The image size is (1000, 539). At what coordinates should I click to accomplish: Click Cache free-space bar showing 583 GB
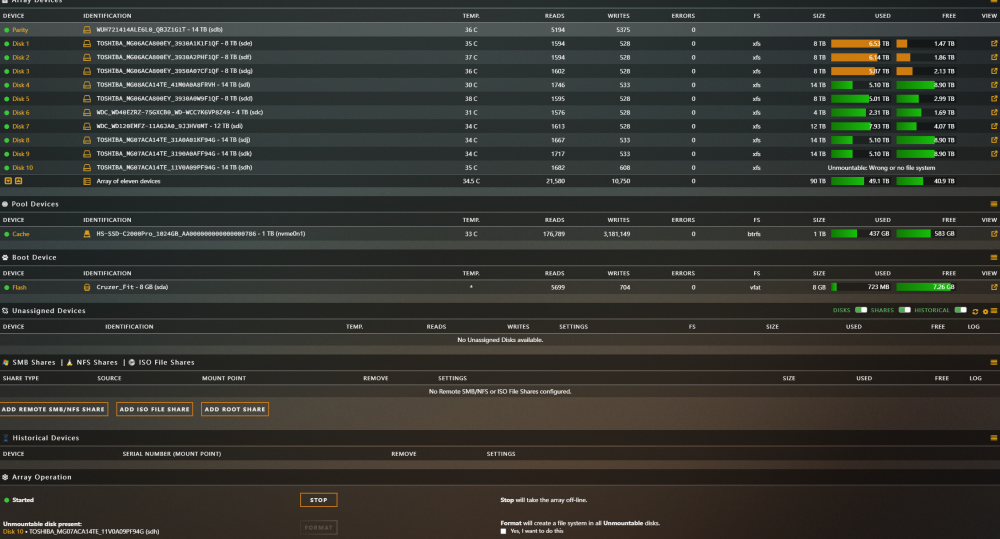pyautogui.click(x=925, y=234)
